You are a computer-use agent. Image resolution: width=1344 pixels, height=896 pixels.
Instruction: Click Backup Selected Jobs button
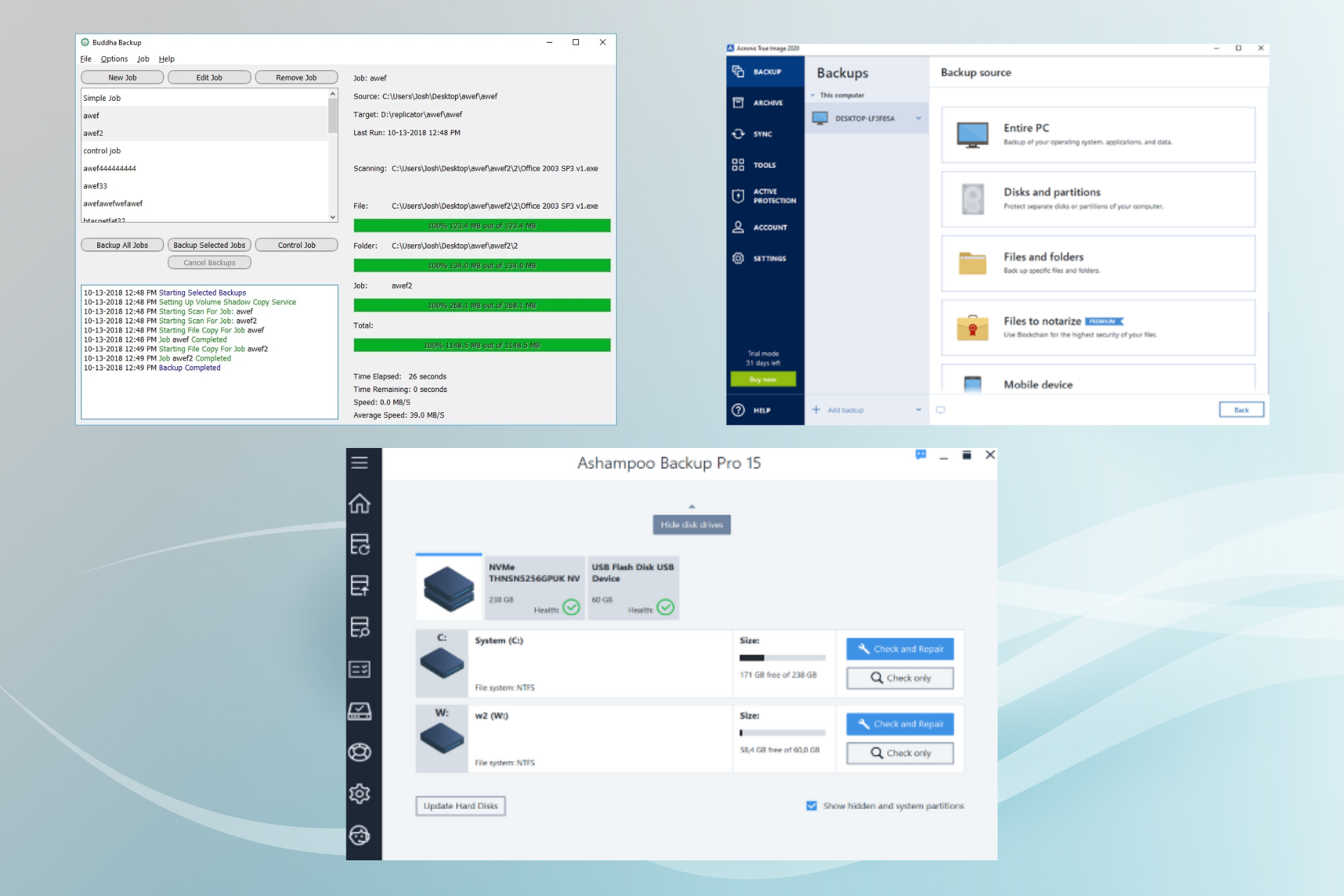209,245
